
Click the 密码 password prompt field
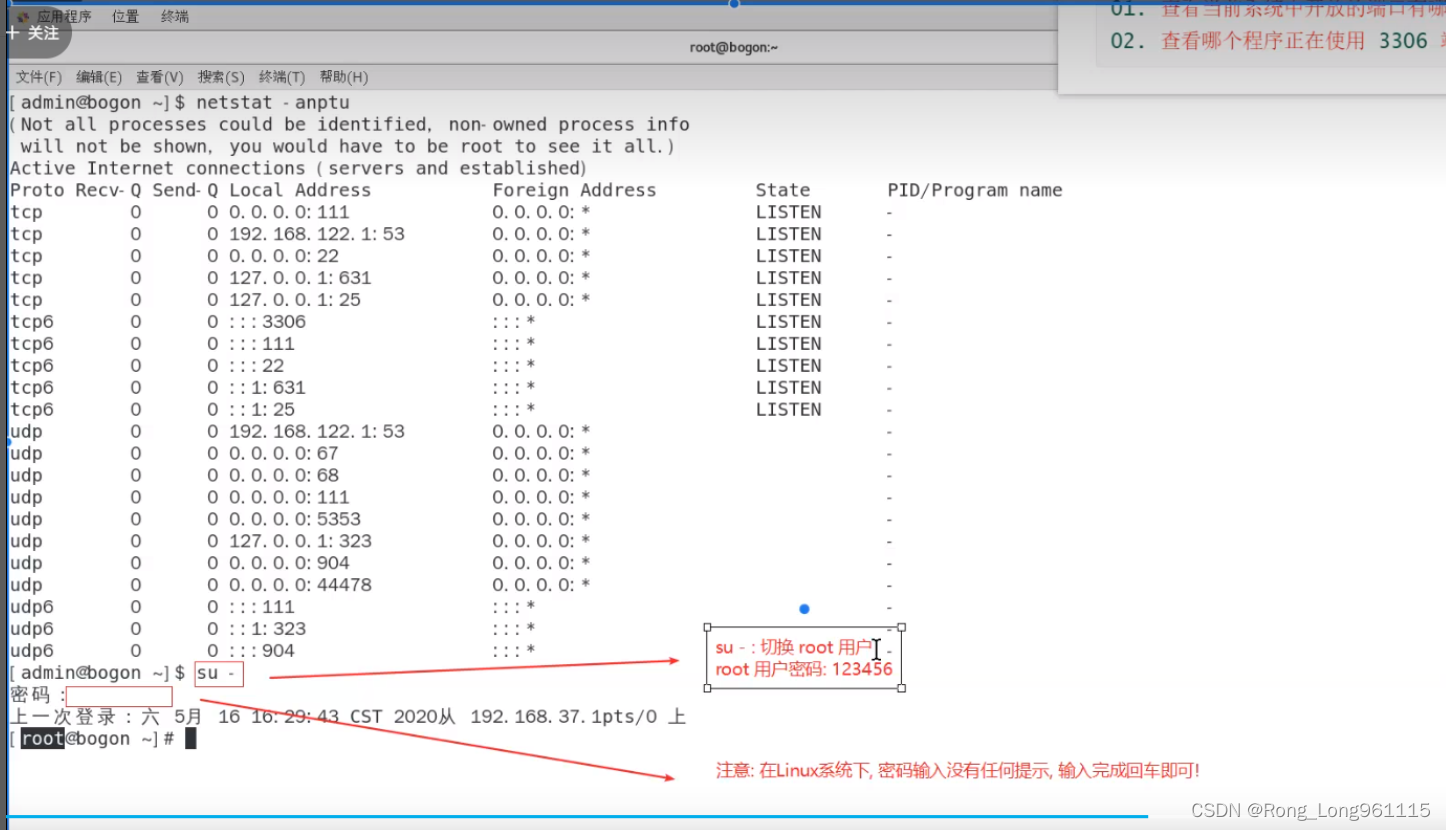pos(119,696)
